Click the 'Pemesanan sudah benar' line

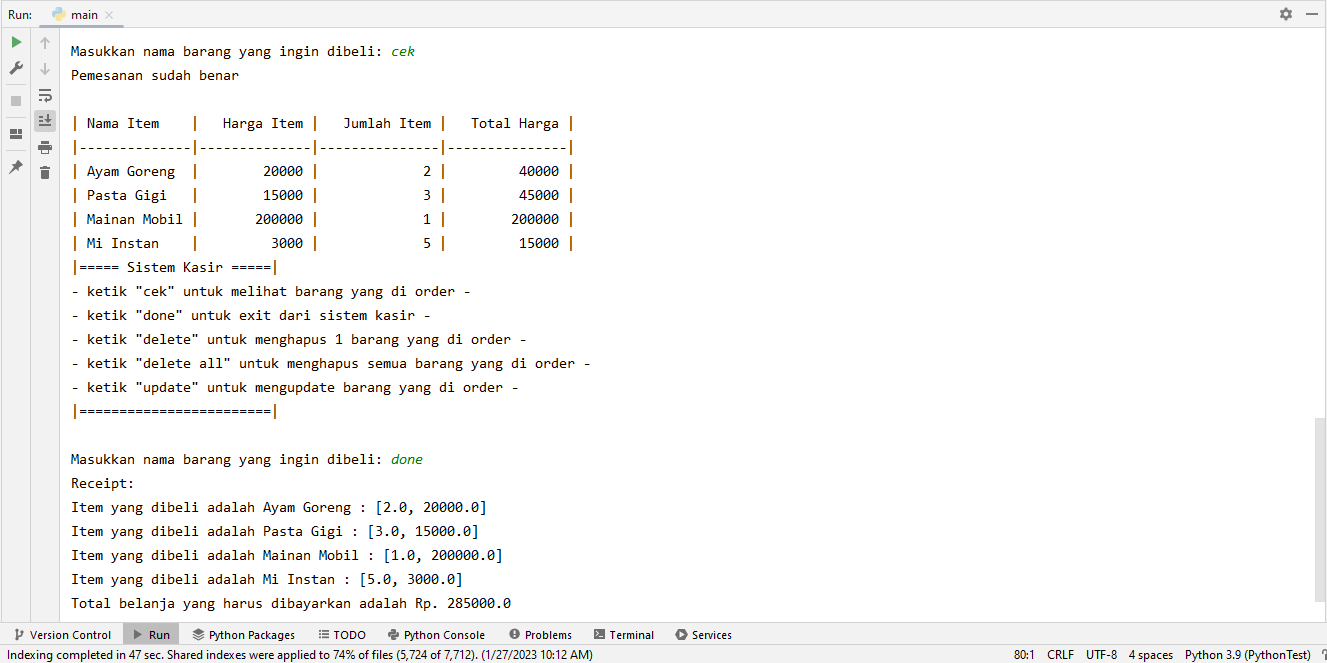pyautogui.click(x=155, y=76)
